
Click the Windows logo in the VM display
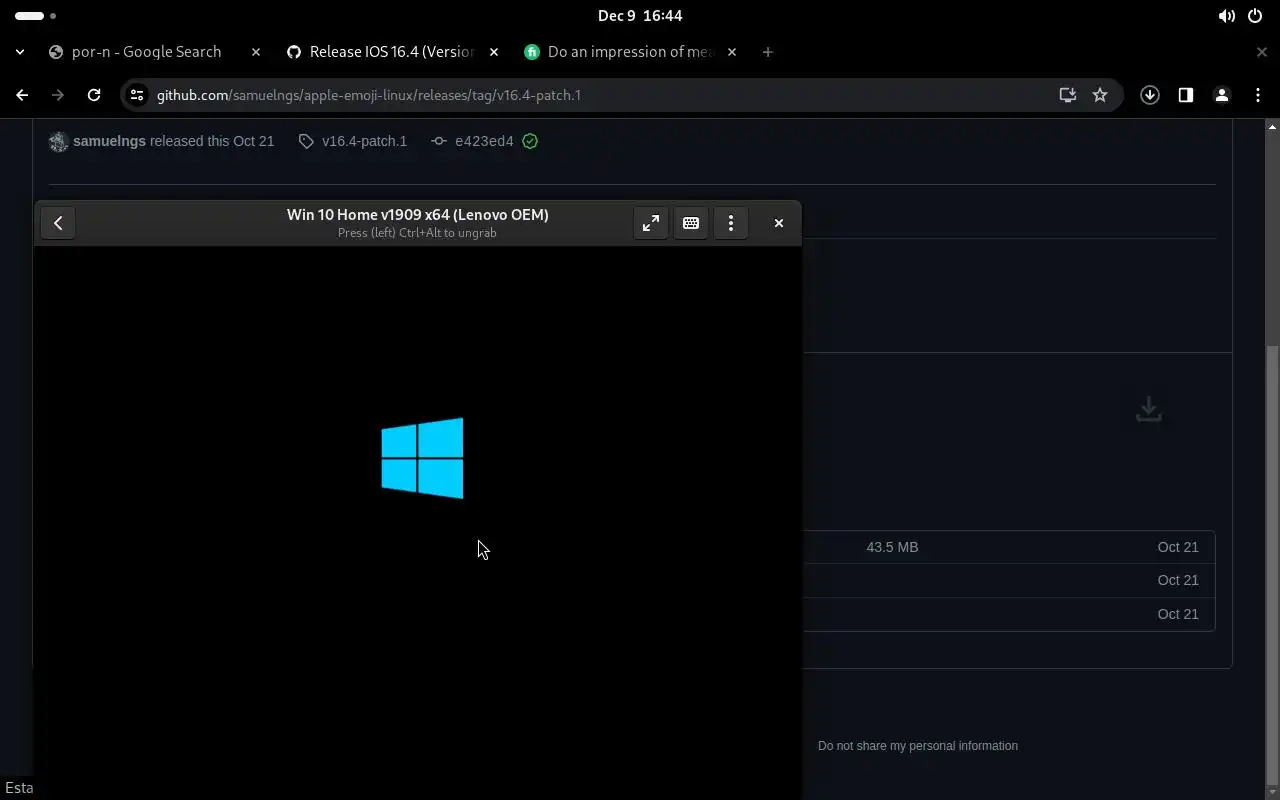click(x=422, y=458)
